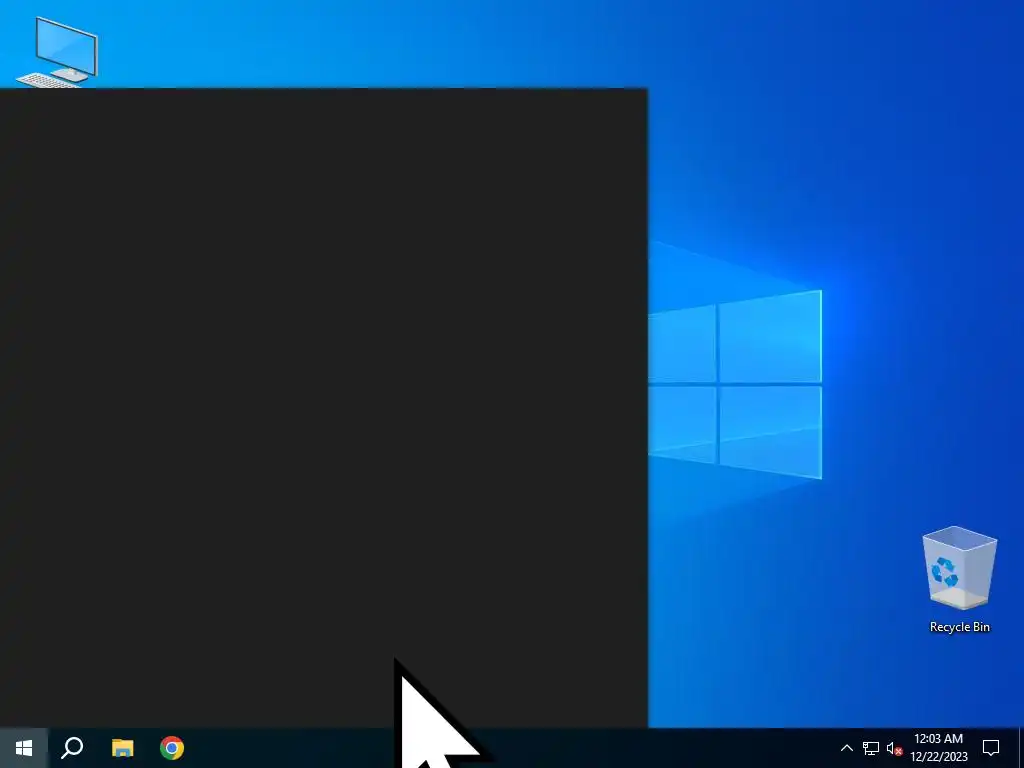Open the network status tray icon
This screenshot has width=1024, height=768.
coord(871,748)
